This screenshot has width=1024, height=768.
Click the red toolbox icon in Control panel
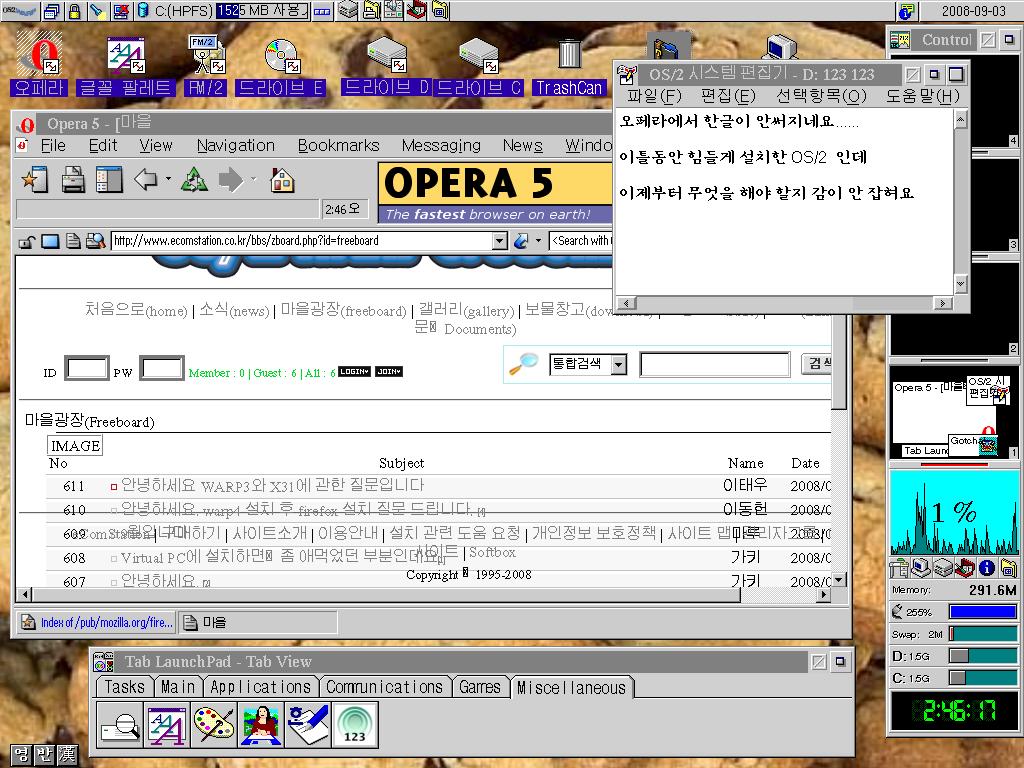[x=965, y=568]
